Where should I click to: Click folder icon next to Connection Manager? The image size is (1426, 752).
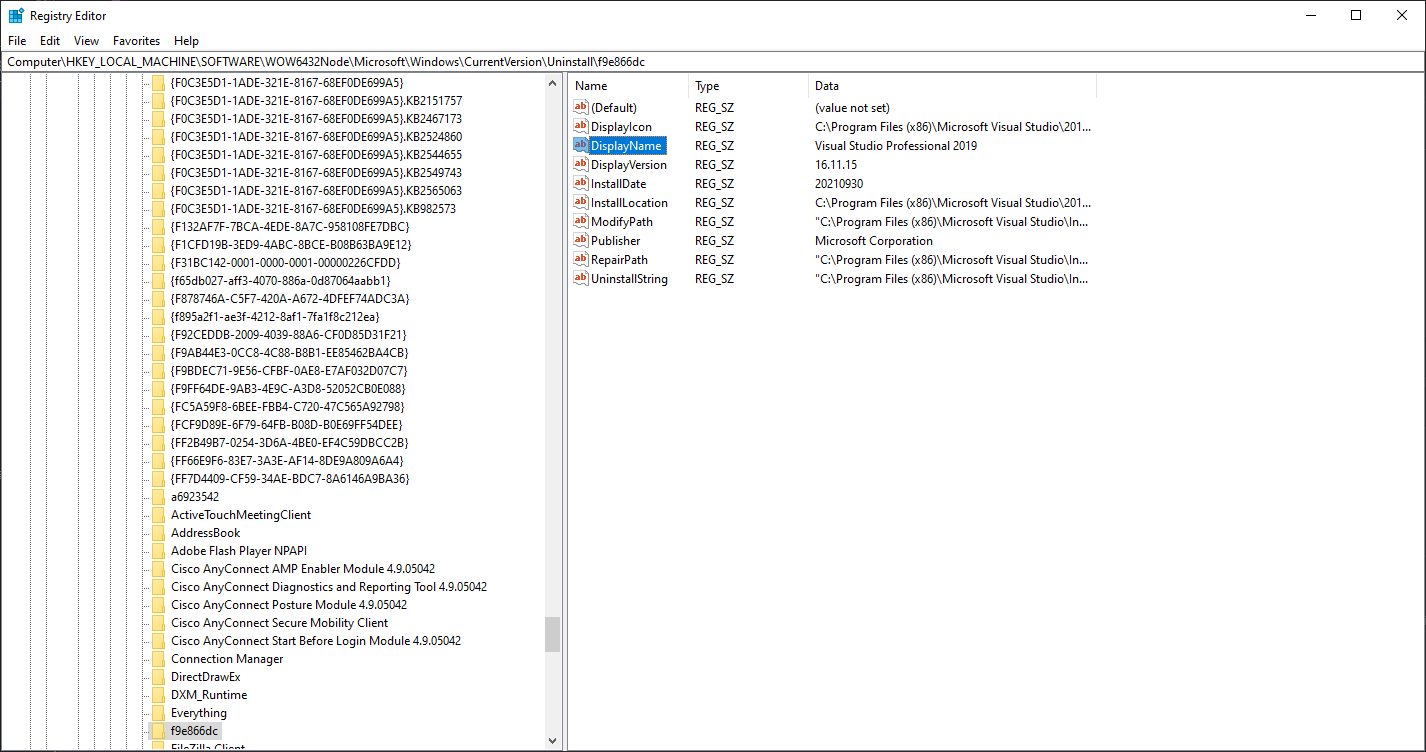(x=158, y=659)
